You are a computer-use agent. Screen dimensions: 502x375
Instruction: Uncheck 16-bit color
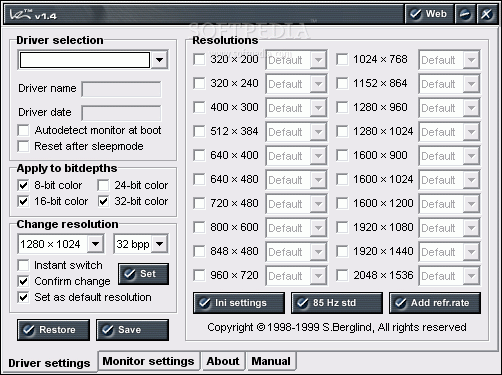pos(23,201)
